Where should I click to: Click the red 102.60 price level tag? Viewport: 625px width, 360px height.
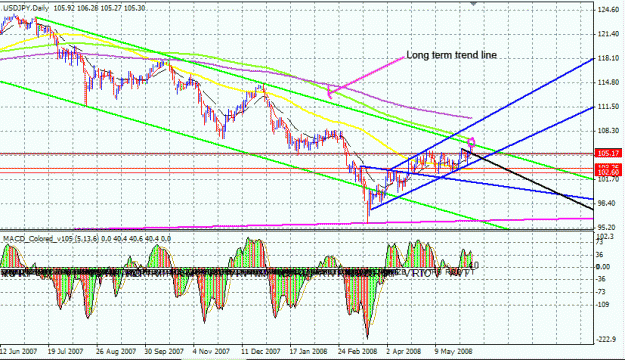click(608, 172)
